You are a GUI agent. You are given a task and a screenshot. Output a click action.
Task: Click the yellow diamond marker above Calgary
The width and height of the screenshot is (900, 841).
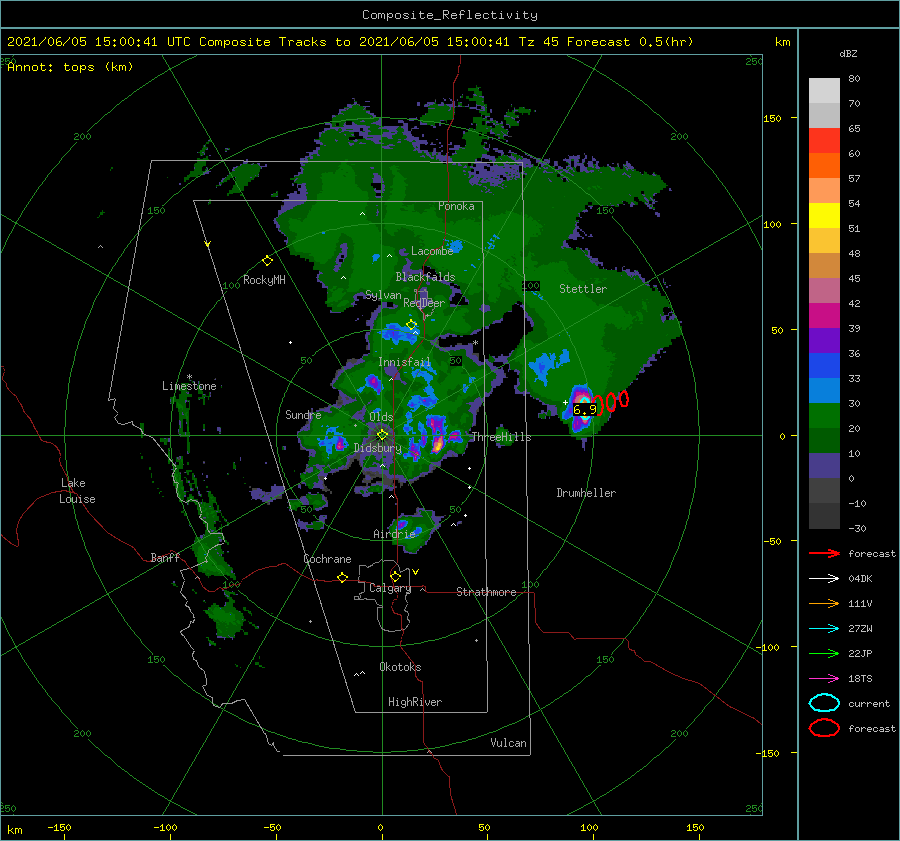point(395,576)
